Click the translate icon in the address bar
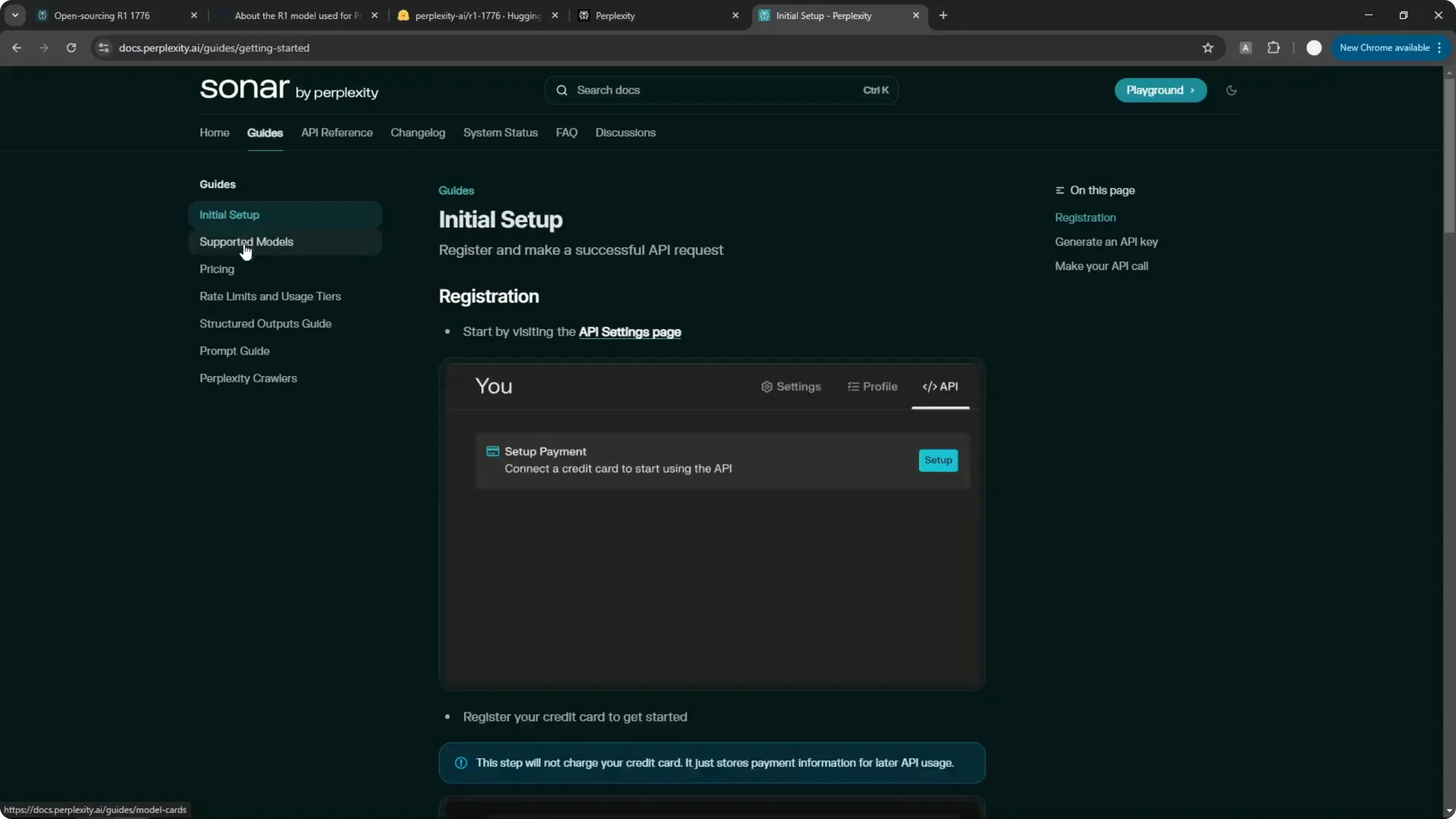Viewport: 1456px width, 819px height. [x=1245, y=47]
